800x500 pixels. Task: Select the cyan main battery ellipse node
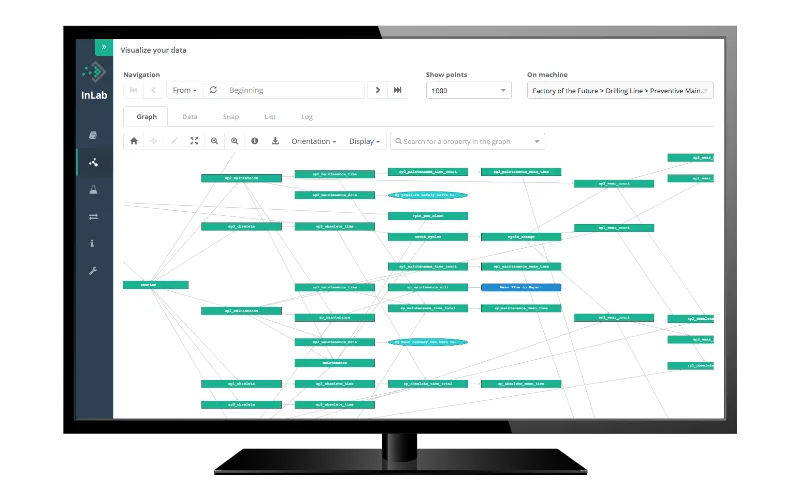[428, 342]
